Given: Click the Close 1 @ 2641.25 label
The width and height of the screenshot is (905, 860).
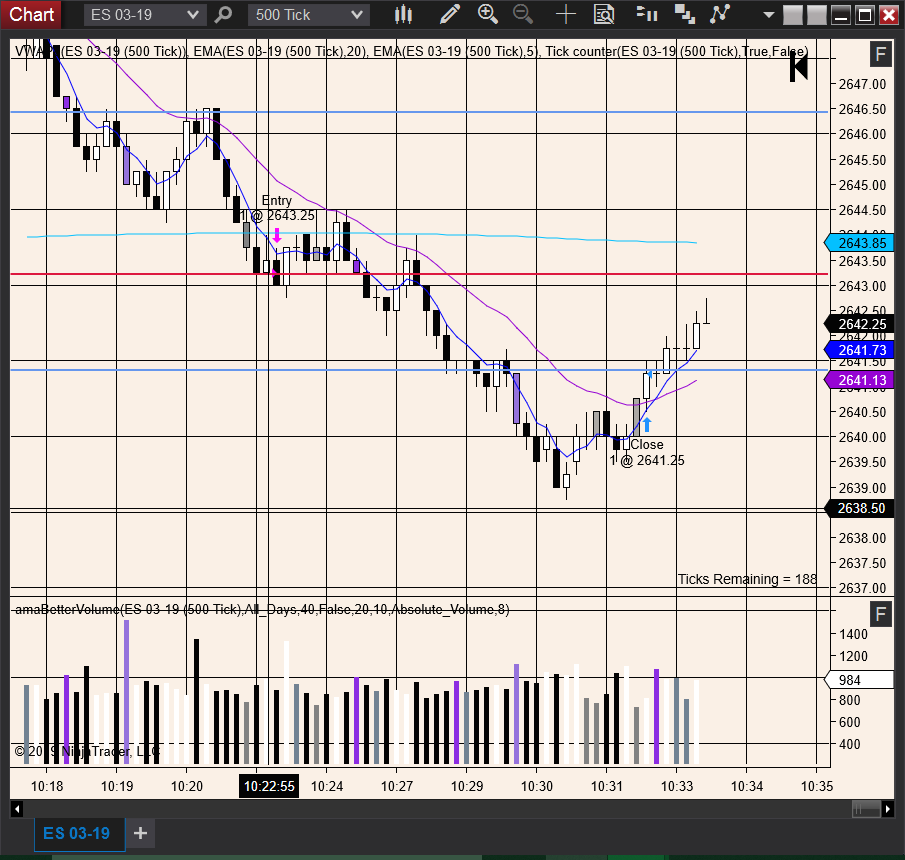Looking at the screenshot, I should [x=647, y=453].
